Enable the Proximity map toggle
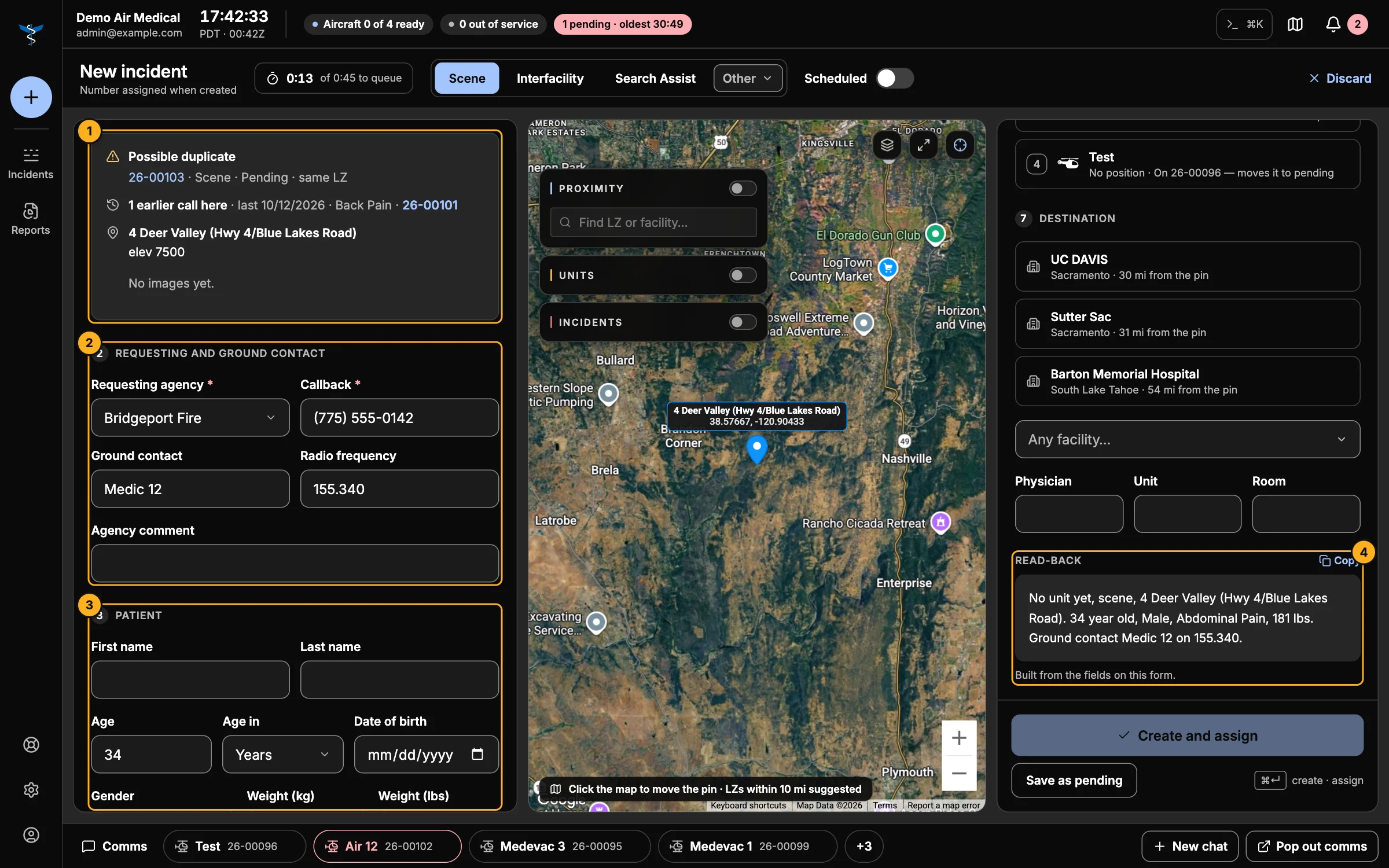The image size is (1389, 868). coord(743,188)
